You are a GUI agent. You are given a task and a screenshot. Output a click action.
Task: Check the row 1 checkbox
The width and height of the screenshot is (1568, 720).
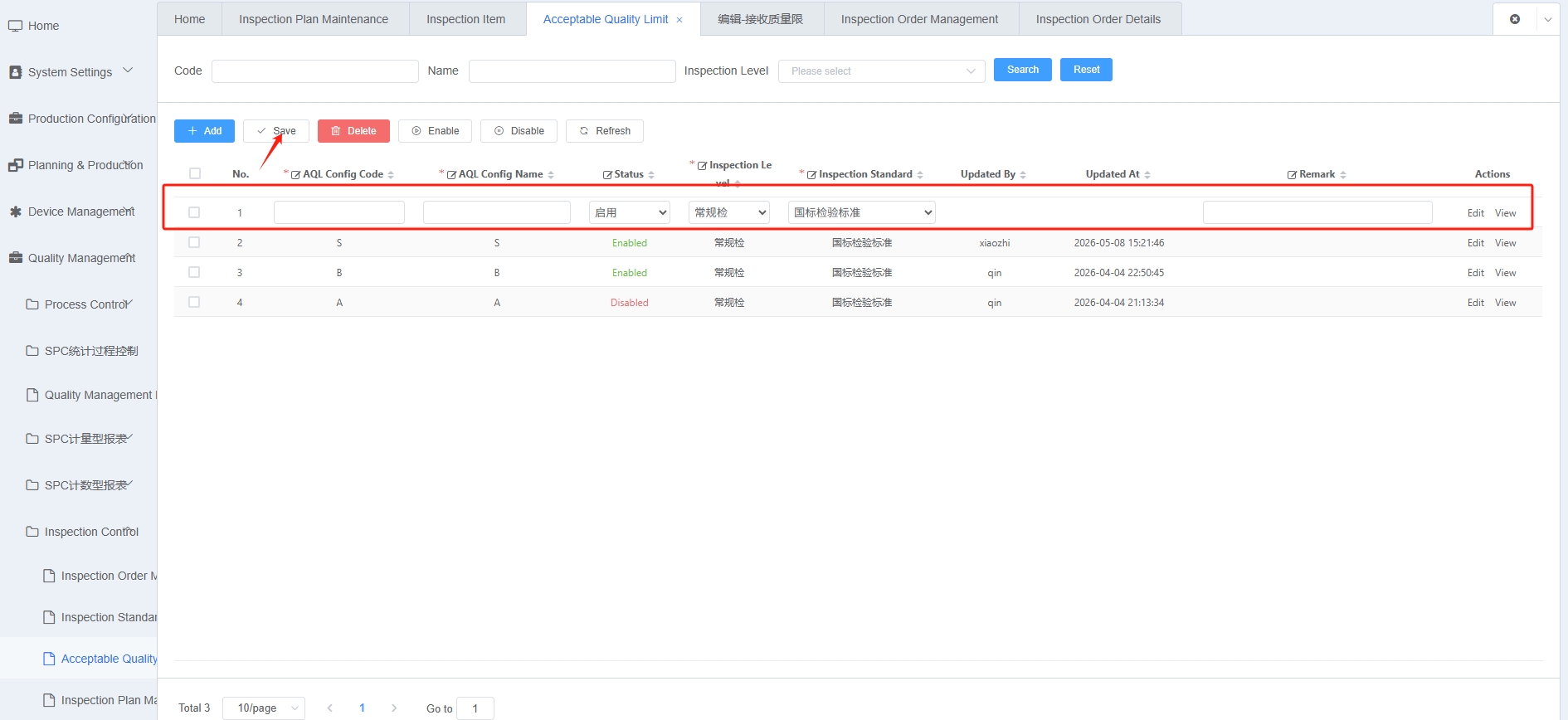(194, 212)
